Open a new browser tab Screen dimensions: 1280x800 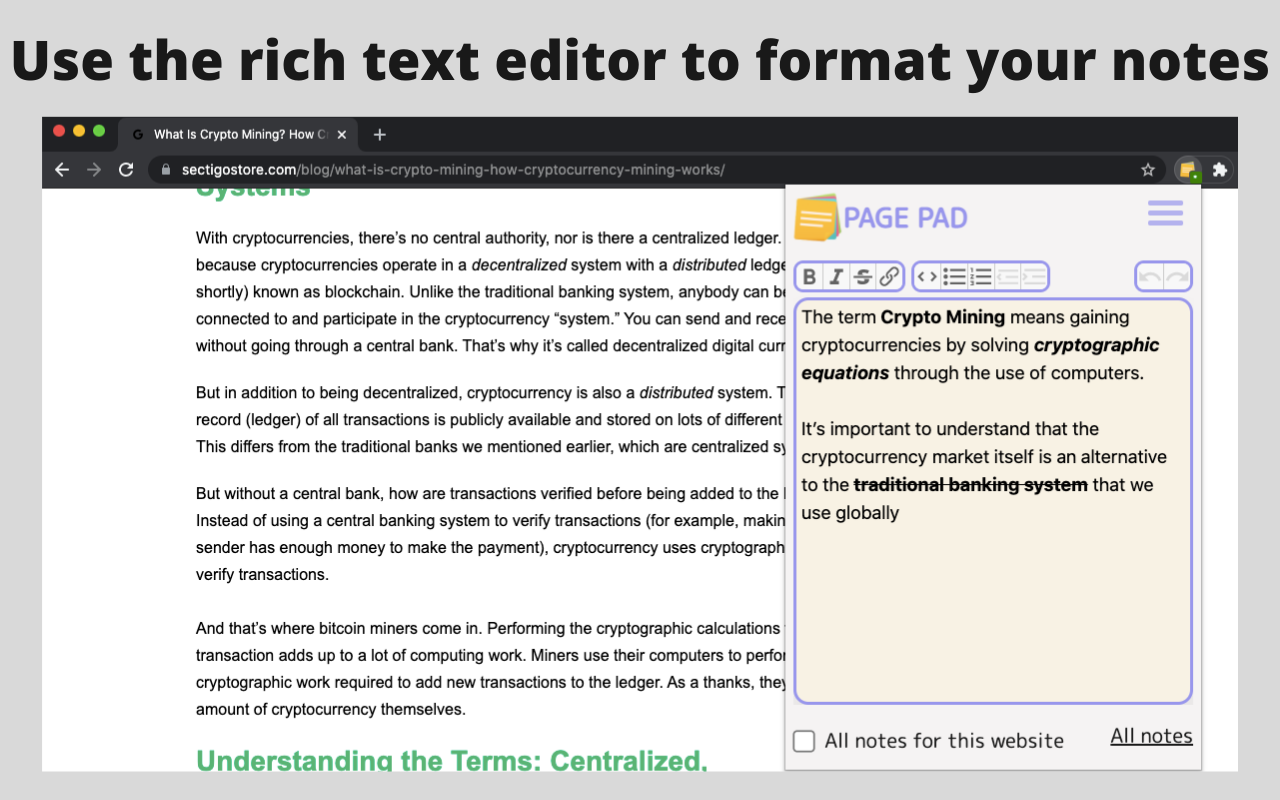tap(379, 134)
